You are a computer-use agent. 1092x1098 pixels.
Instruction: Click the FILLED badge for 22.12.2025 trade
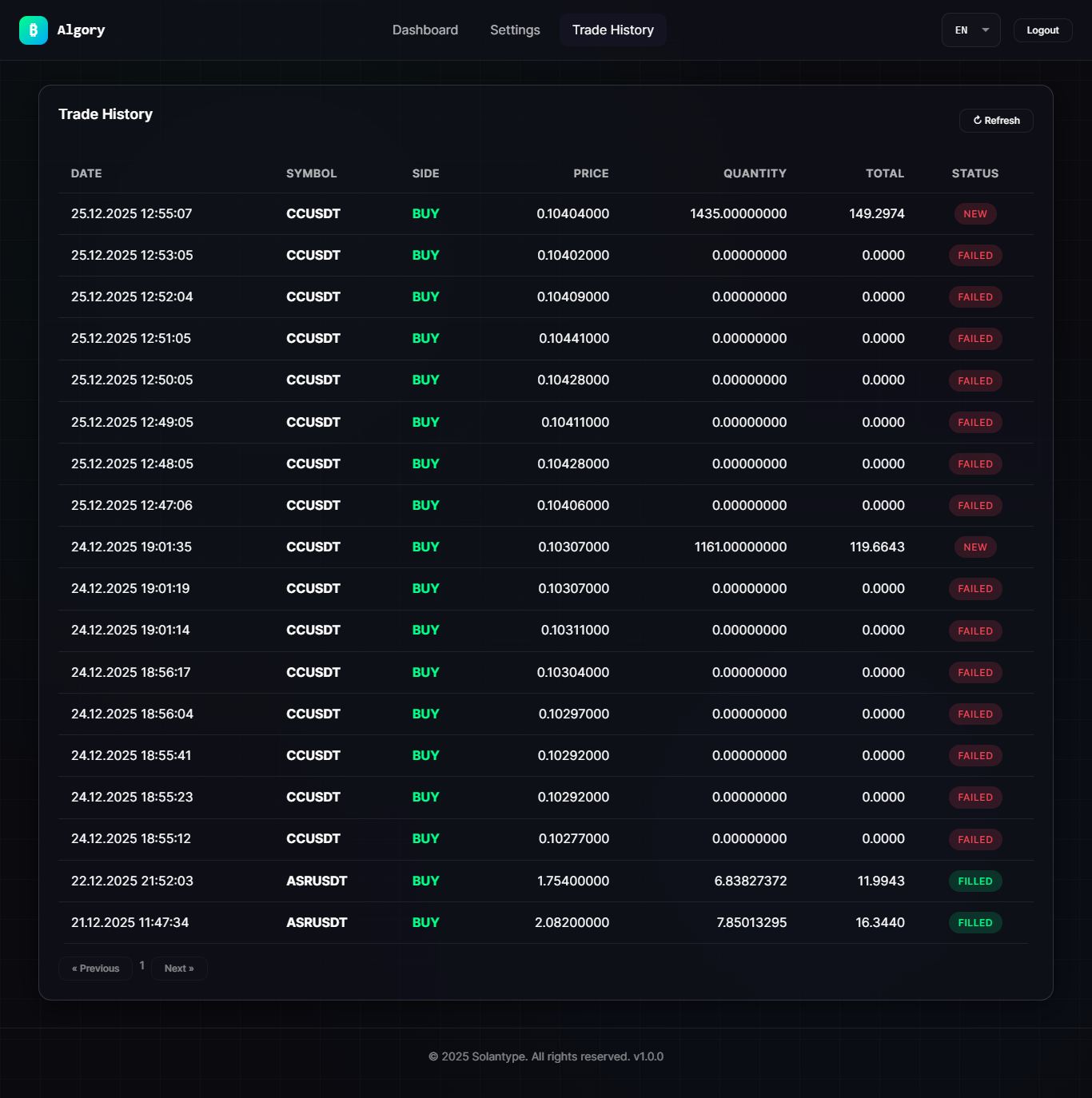pos(974,881)
